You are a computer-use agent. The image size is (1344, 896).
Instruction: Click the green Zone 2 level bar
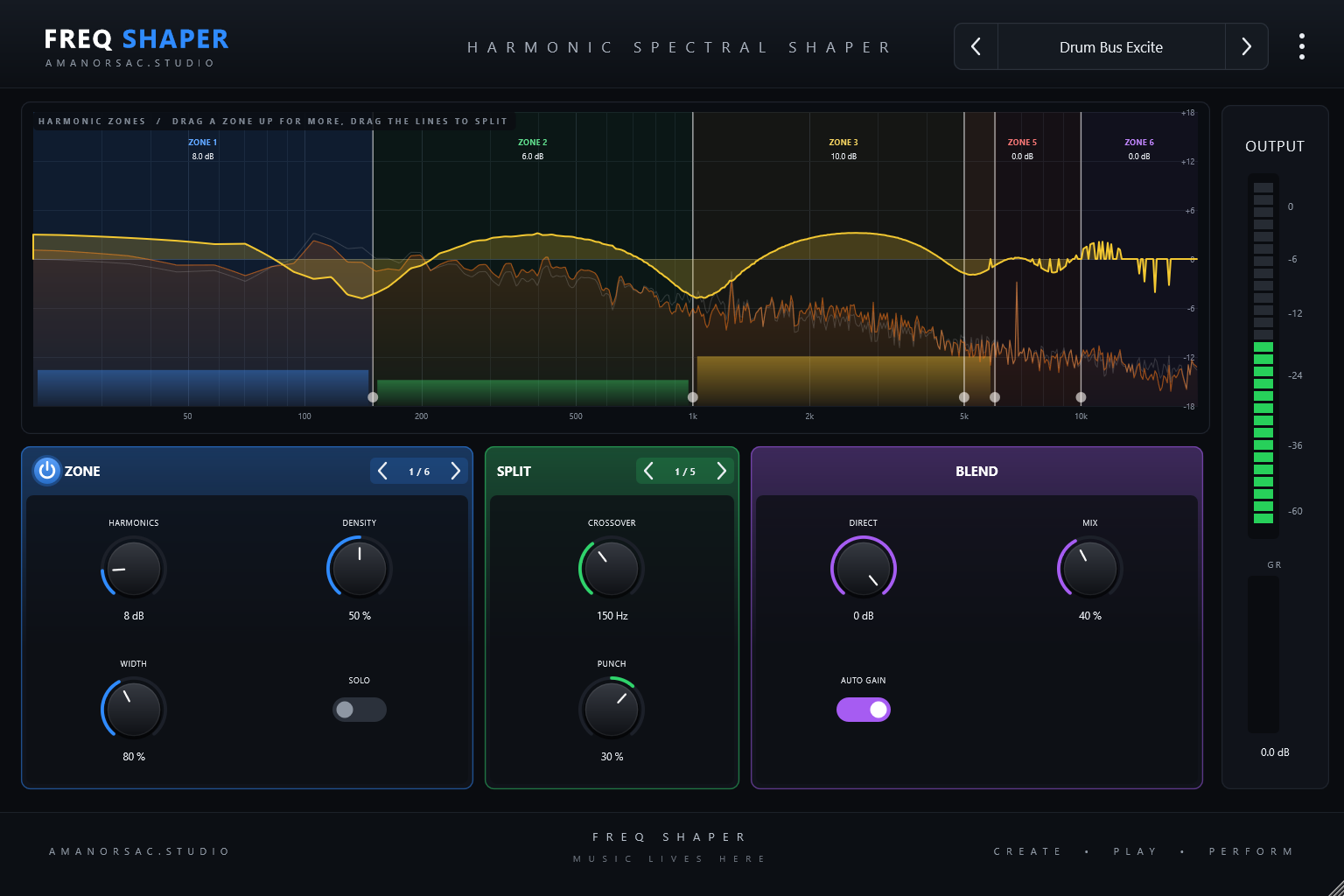pos(533,392)
